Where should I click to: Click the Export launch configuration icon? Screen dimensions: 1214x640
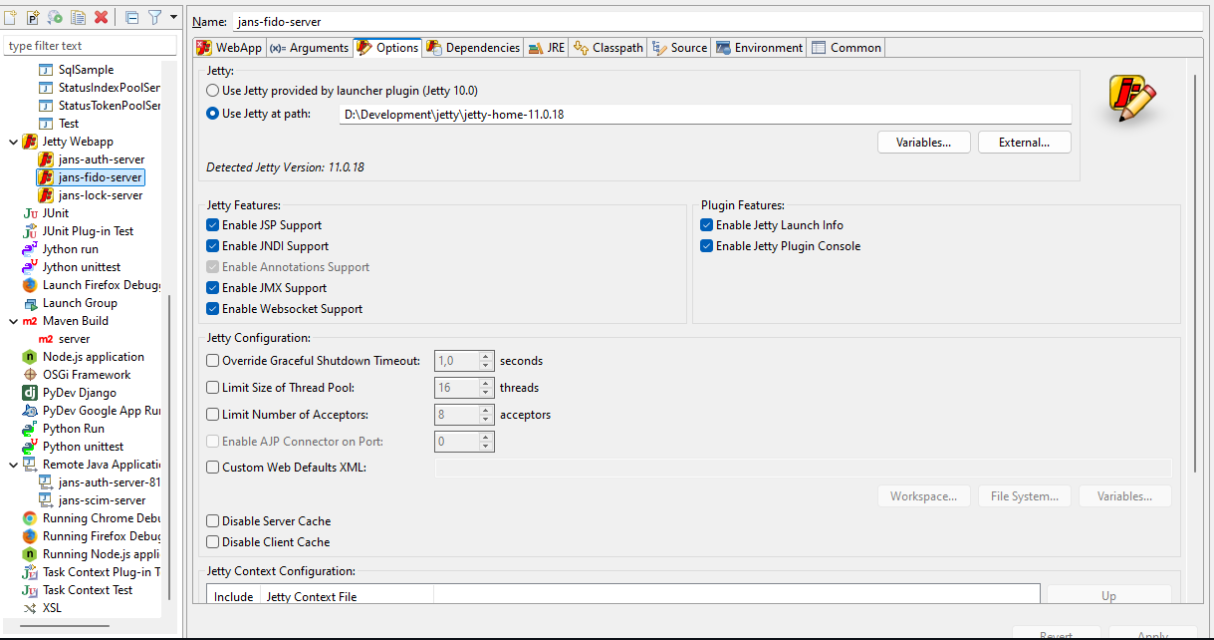[x=55, y=17]
